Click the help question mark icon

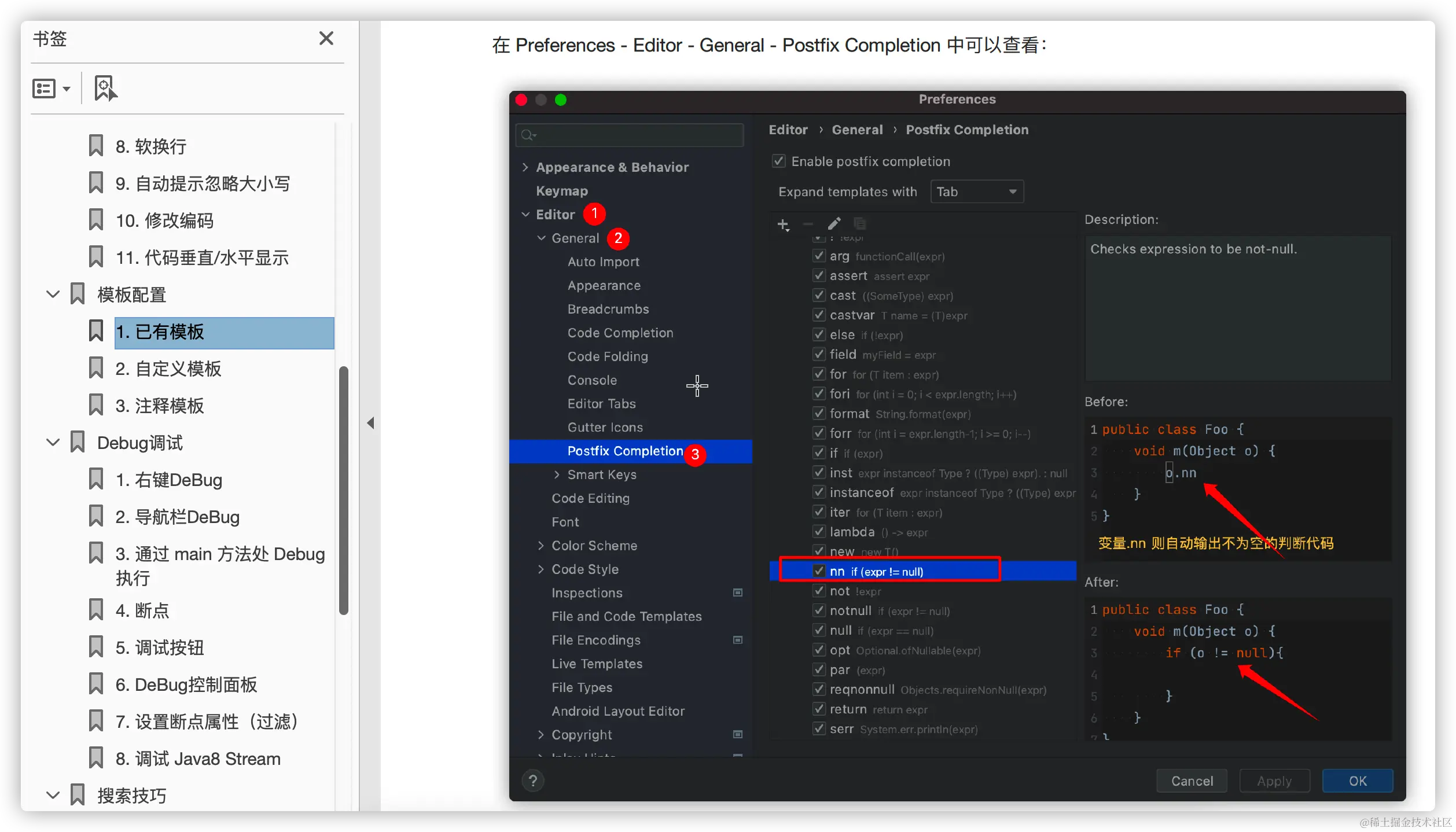pyautogui.click(x=533, y=781)
